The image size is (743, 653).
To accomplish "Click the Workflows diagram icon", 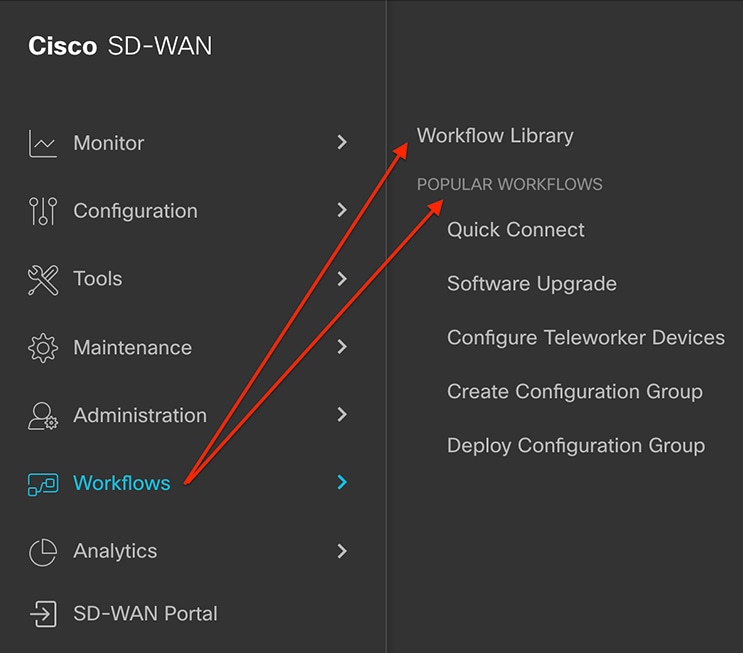I will click(43, 484).
